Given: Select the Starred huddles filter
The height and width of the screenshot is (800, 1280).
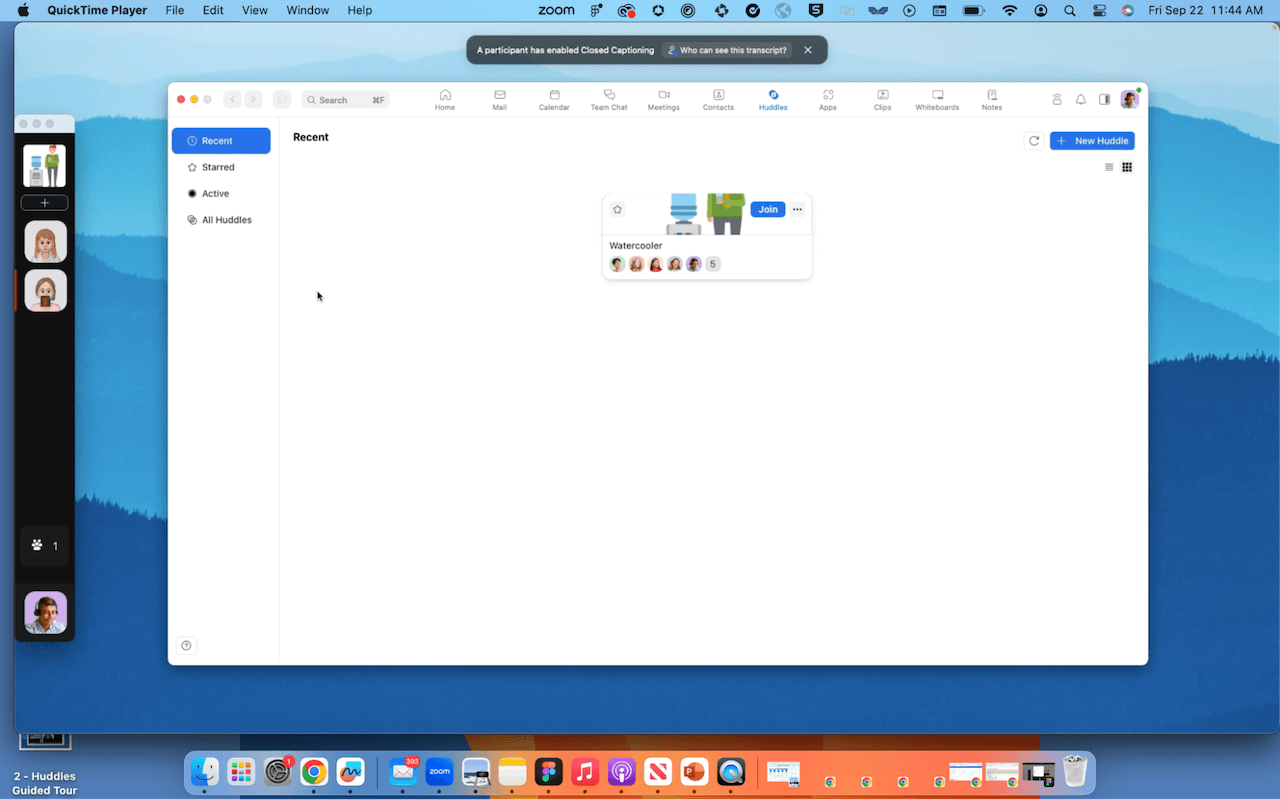Looking at the screenshot, I should pyautogui.click(x=216, y=167).
